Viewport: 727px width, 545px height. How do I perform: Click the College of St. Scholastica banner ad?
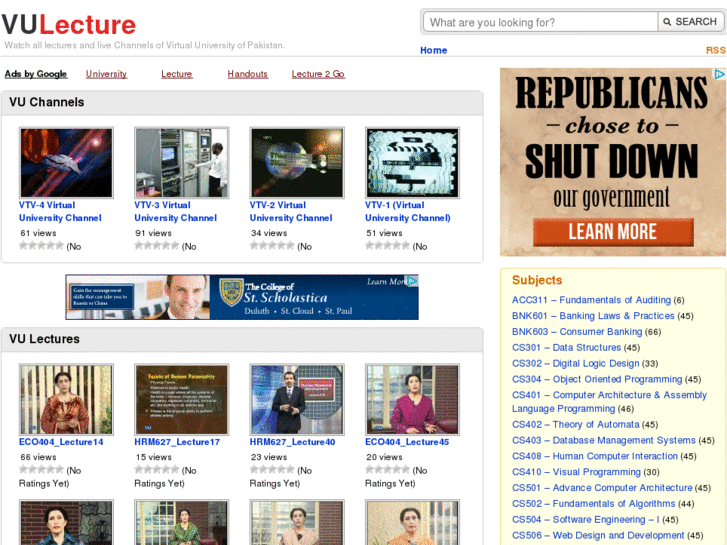pyautogui.click(x=242, y=297)
